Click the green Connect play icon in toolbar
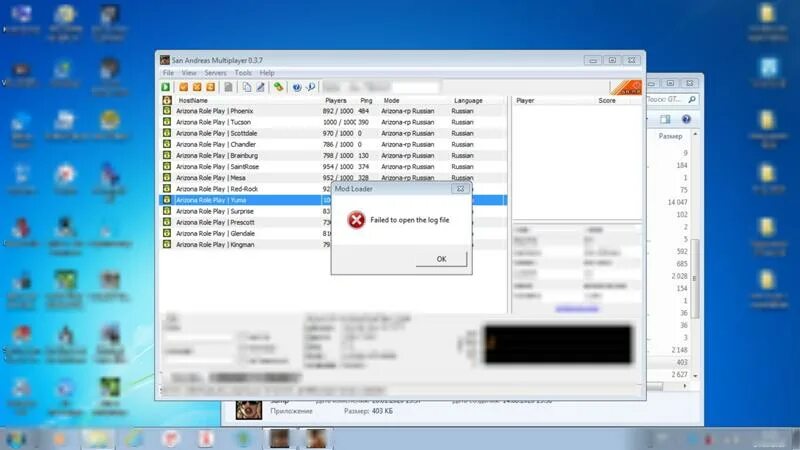800x450 pixels. click(x=166, y=87)
